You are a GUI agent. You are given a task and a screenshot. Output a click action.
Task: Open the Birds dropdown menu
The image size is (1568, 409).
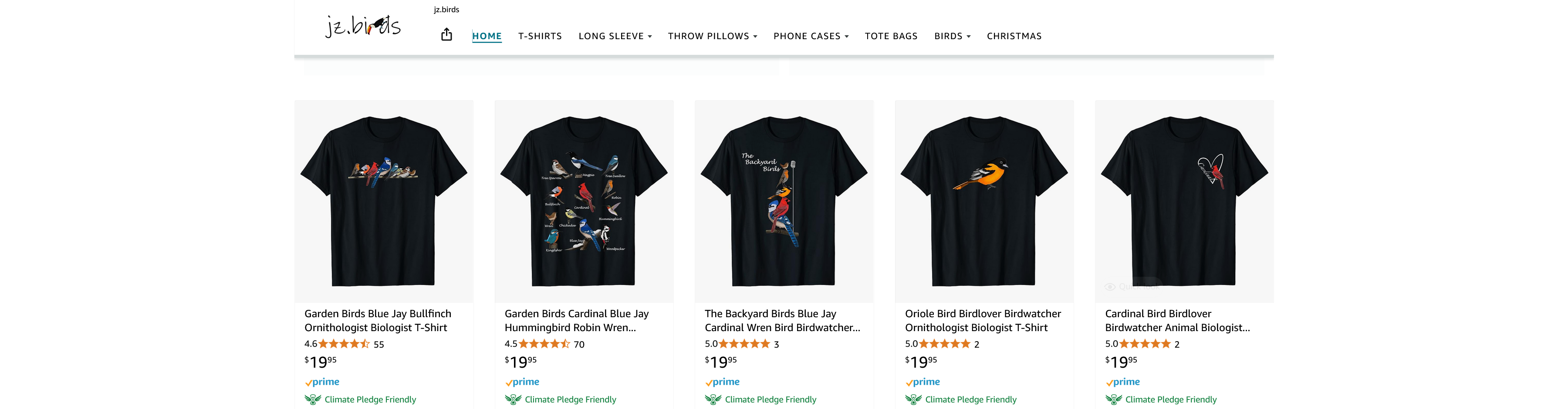(952, 37)
